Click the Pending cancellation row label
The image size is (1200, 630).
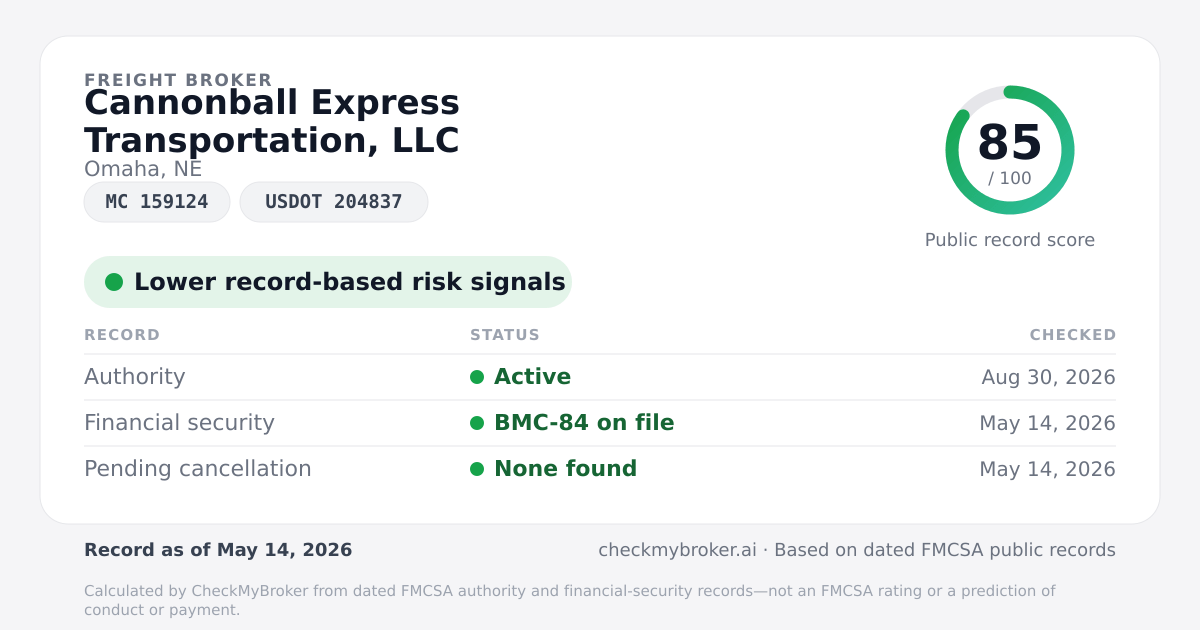point(198,469)
